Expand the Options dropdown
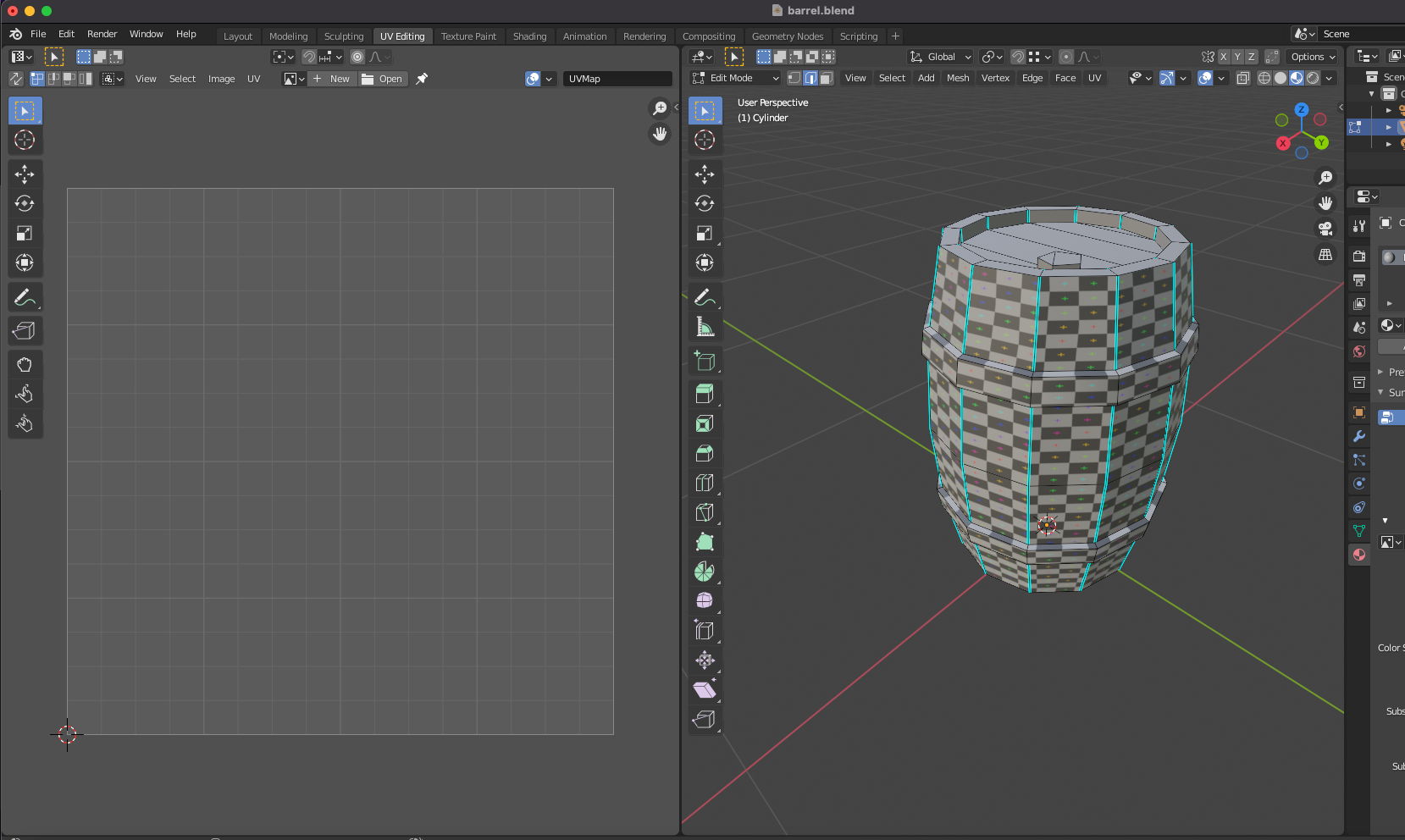Image resolution: width=1405 pixels, height=840 pixels. (1312, 57)
